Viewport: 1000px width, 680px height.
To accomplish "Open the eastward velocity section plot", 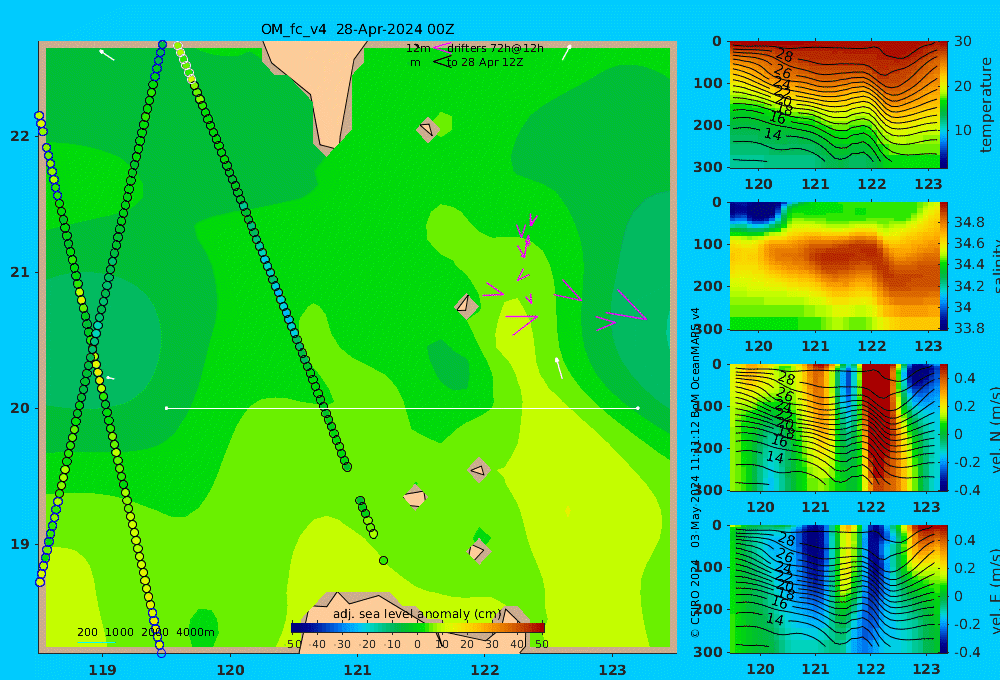I will 834,589.
